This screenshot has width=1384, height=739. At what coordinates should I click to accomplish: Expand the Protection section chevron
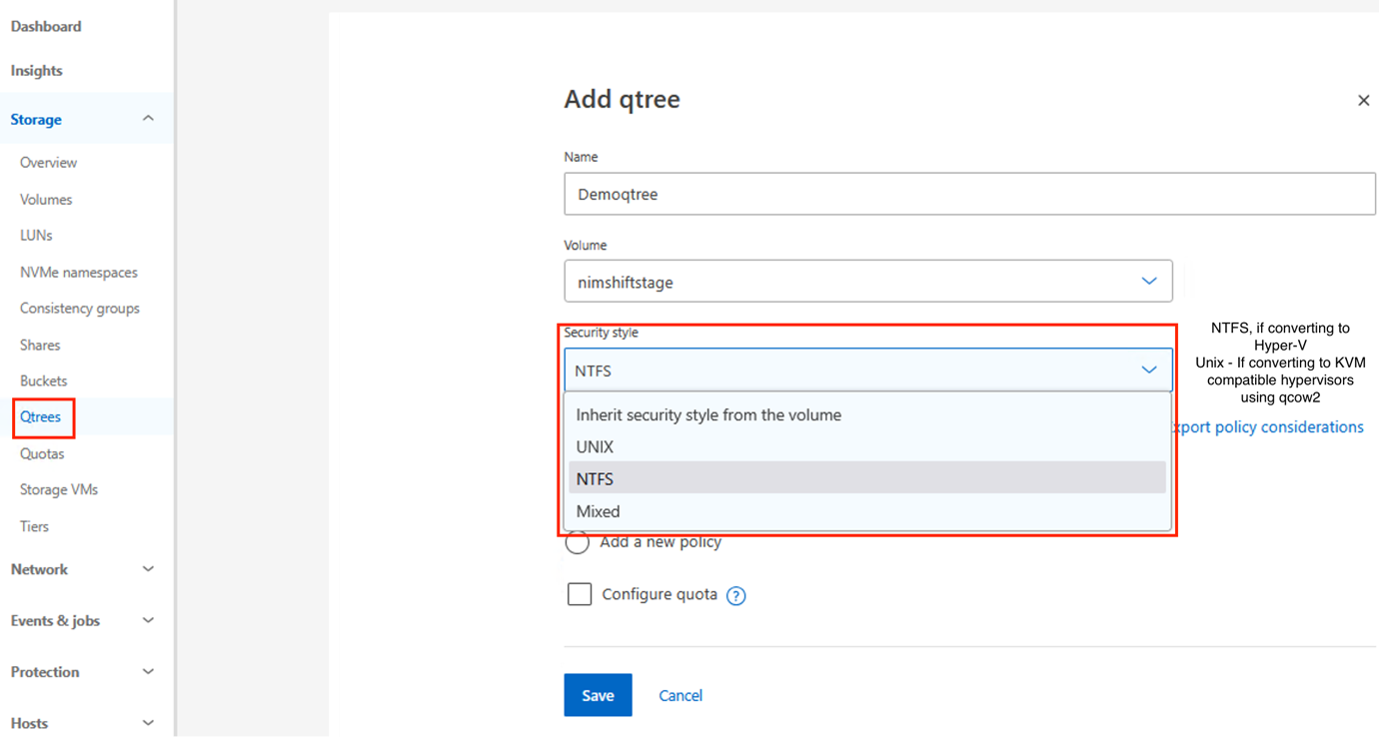coord(148,672)
